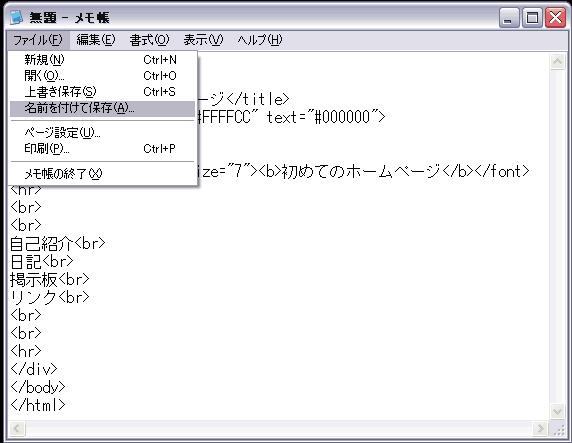Viewport: 572px width, 443px height.
Task: Choose 印刷(P)... to print
Action: 103,149
